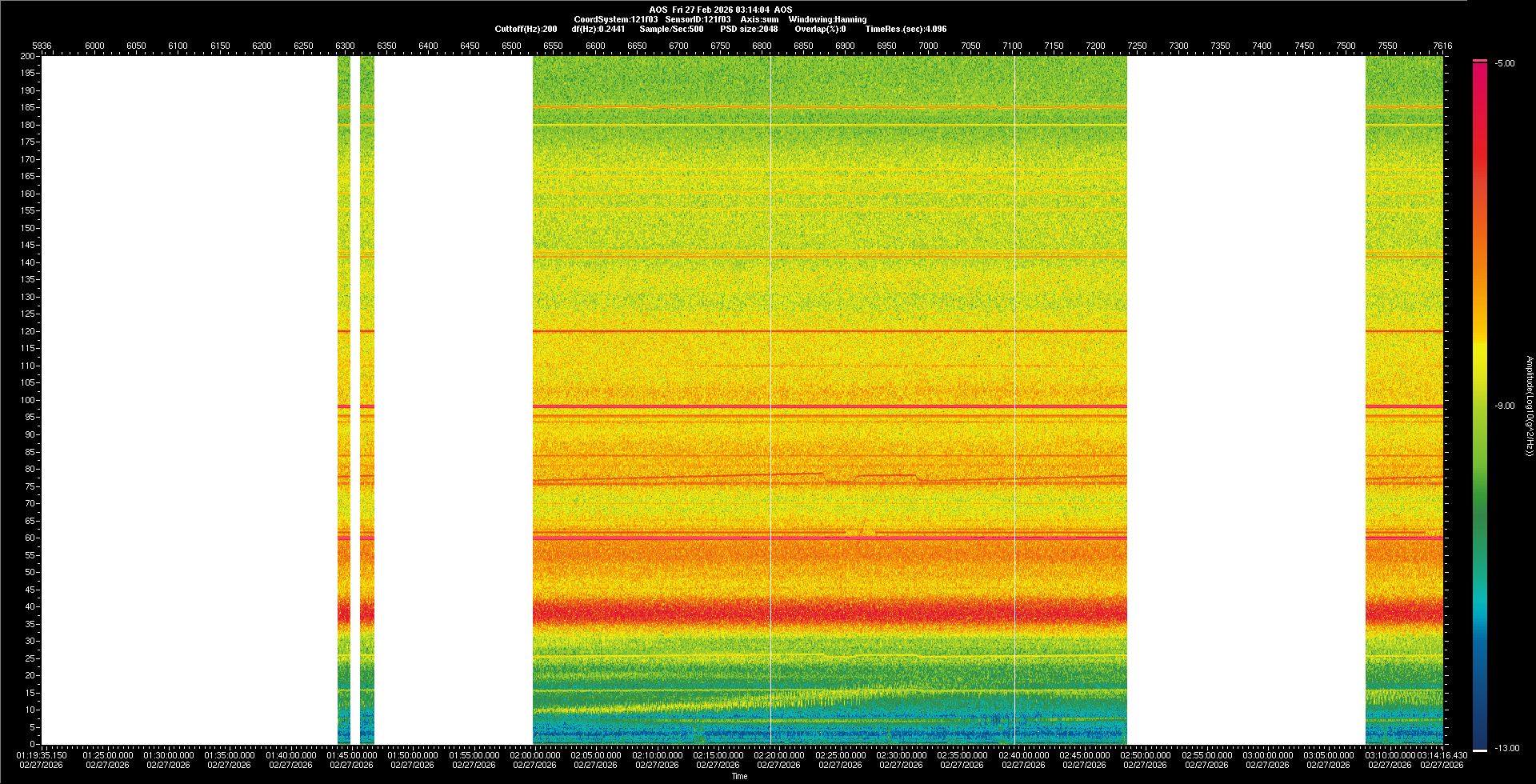Click the Windowing:Hanning header label

827,19
